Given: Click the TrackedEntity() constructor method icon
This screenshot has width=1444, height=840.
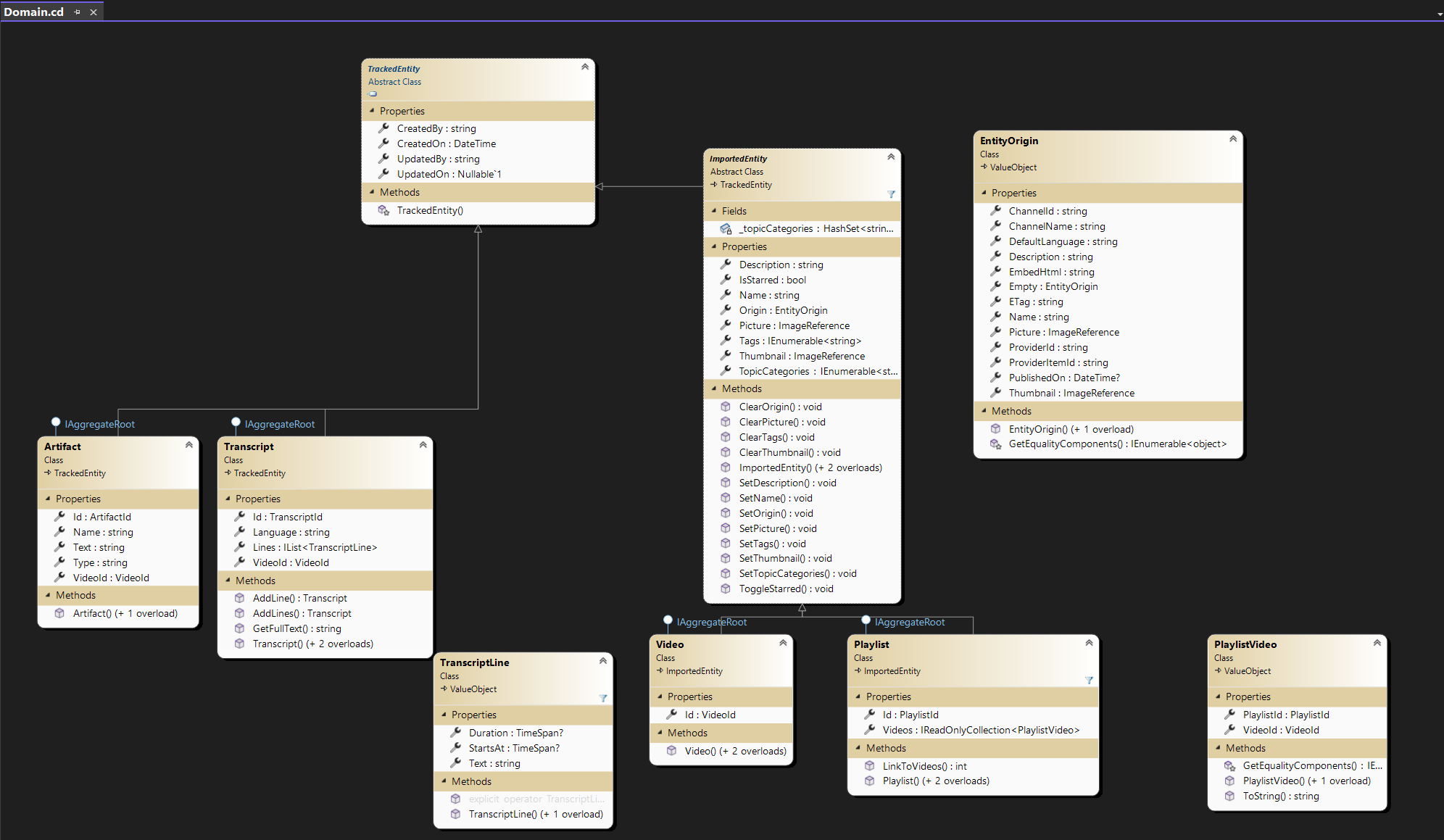Looking at the screenshot, I should (x=383, y=210).
